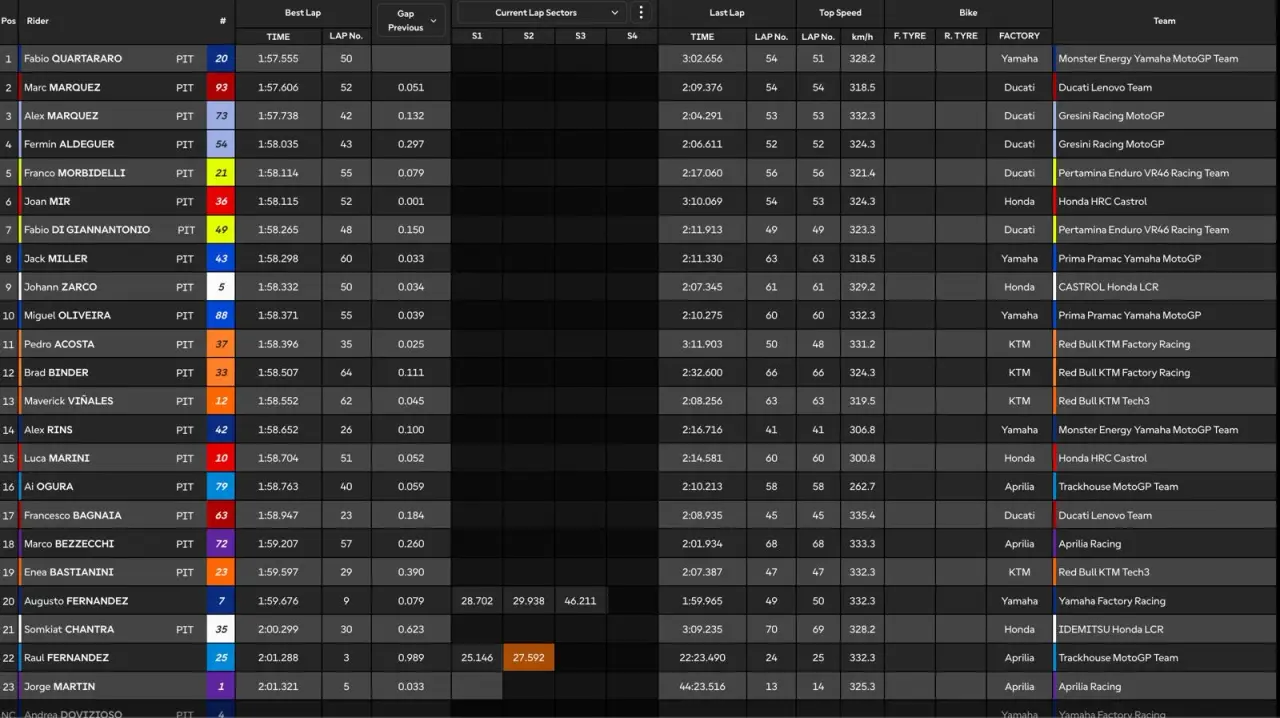Select rider Alex MARQUEZ
The width and height of the screenshot is (1280, 718).
tap(61, 116)
